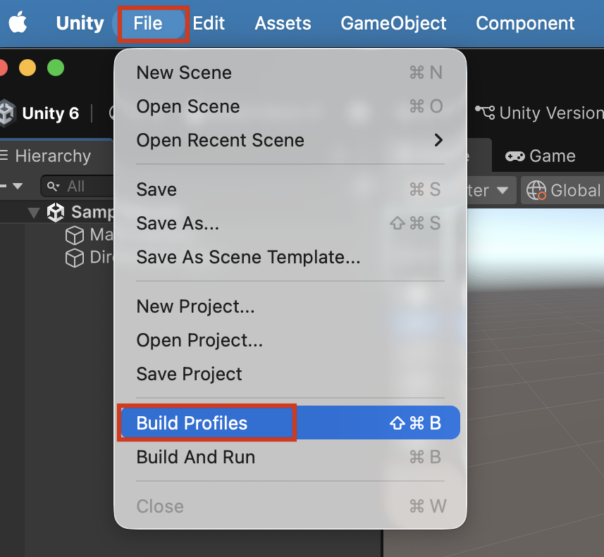Image resolution: width=604 pixels, height=557 pixels.
Task: Collapse the SampleScene tree triangle
Action: [34, 212]
